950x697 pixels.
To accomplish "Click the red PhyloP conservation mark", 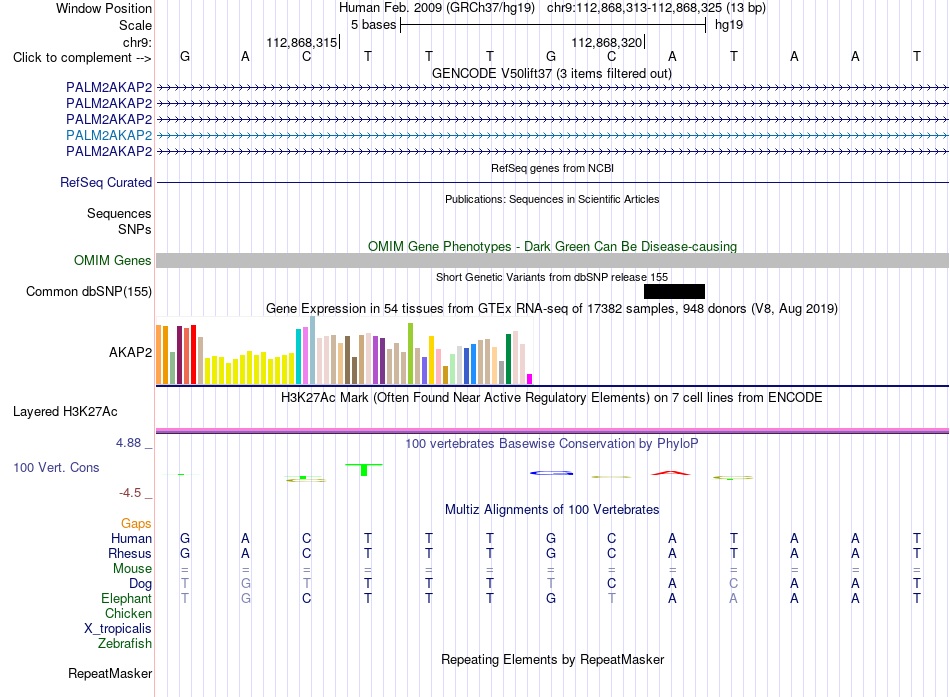I will click(671, 473).
